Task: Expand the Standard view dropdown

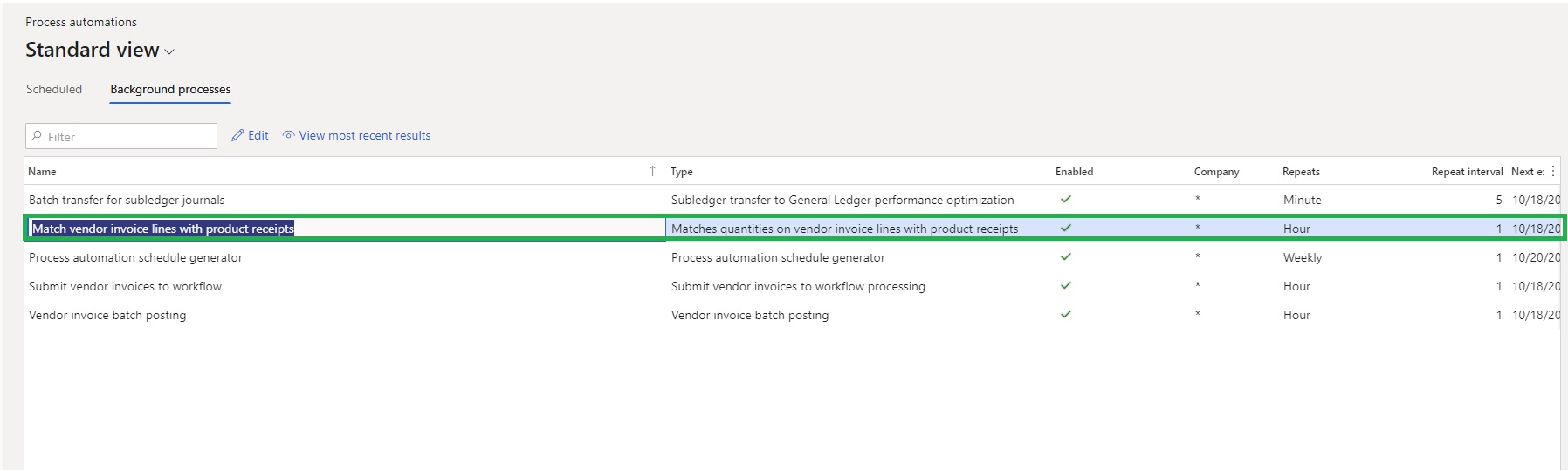Action: click(169, 52)
